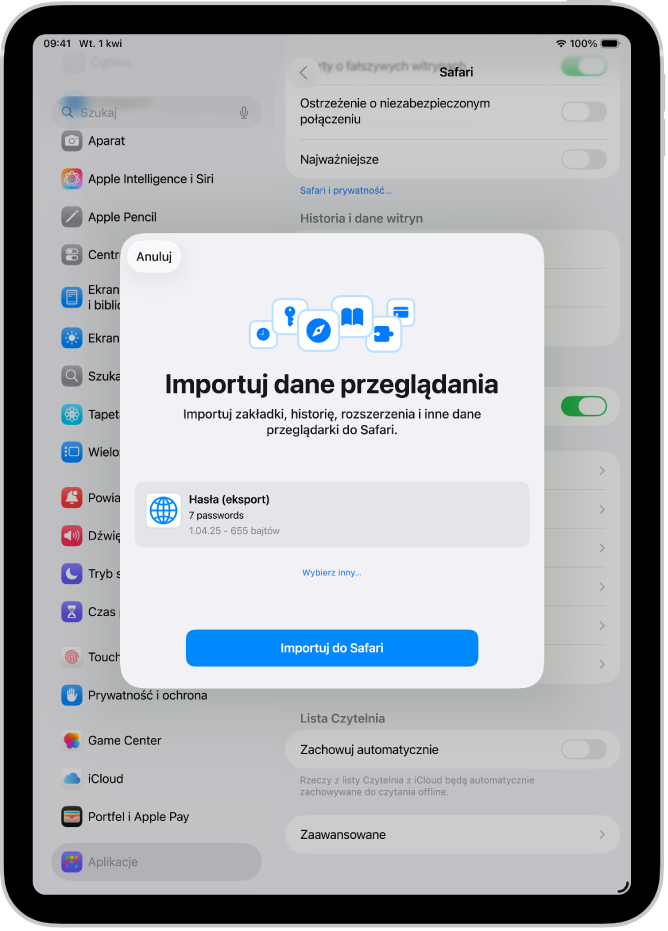Tap the Safari back chevron icon
Screen dimensions: 668x931
303,73
